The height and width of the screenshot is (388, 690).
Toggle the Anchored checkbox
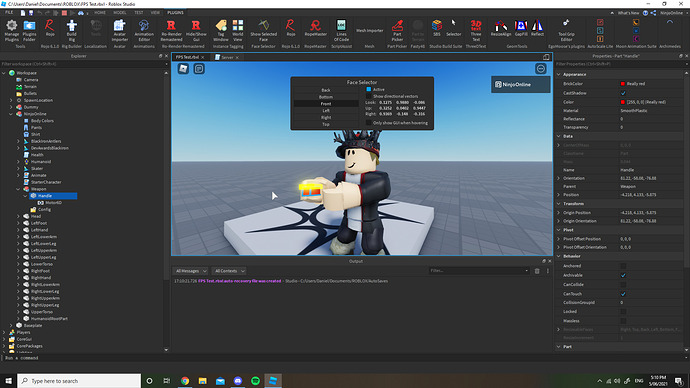(x=623, y=266)
